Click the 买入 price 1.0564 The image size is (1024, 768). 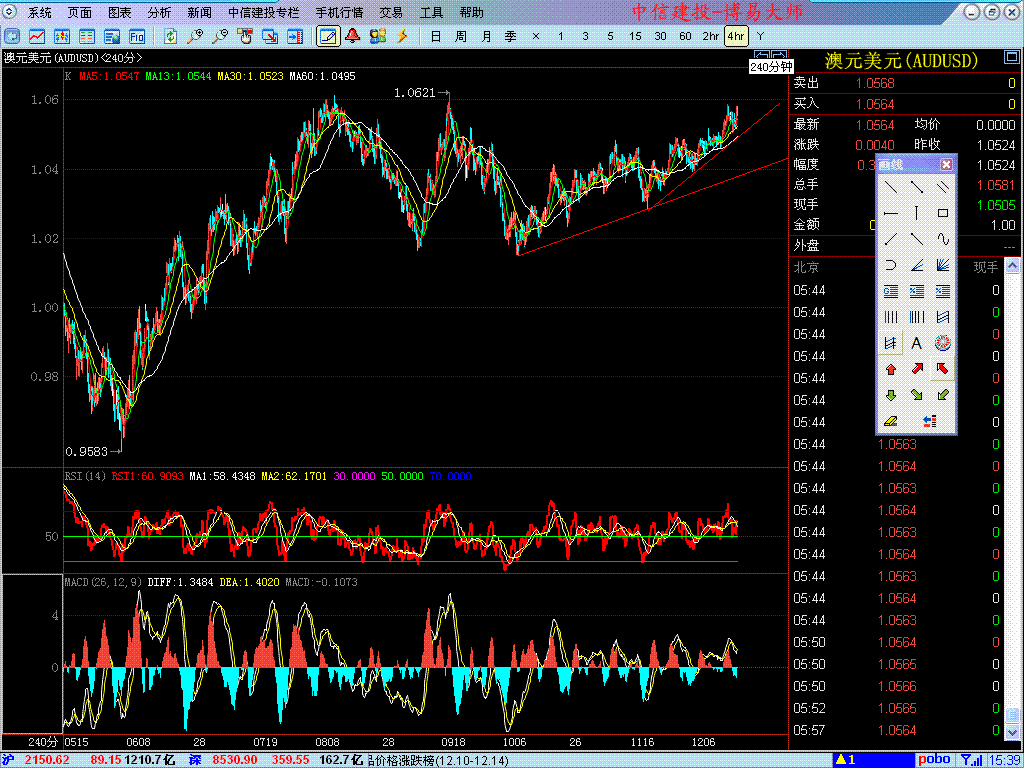tap(875, 104)
